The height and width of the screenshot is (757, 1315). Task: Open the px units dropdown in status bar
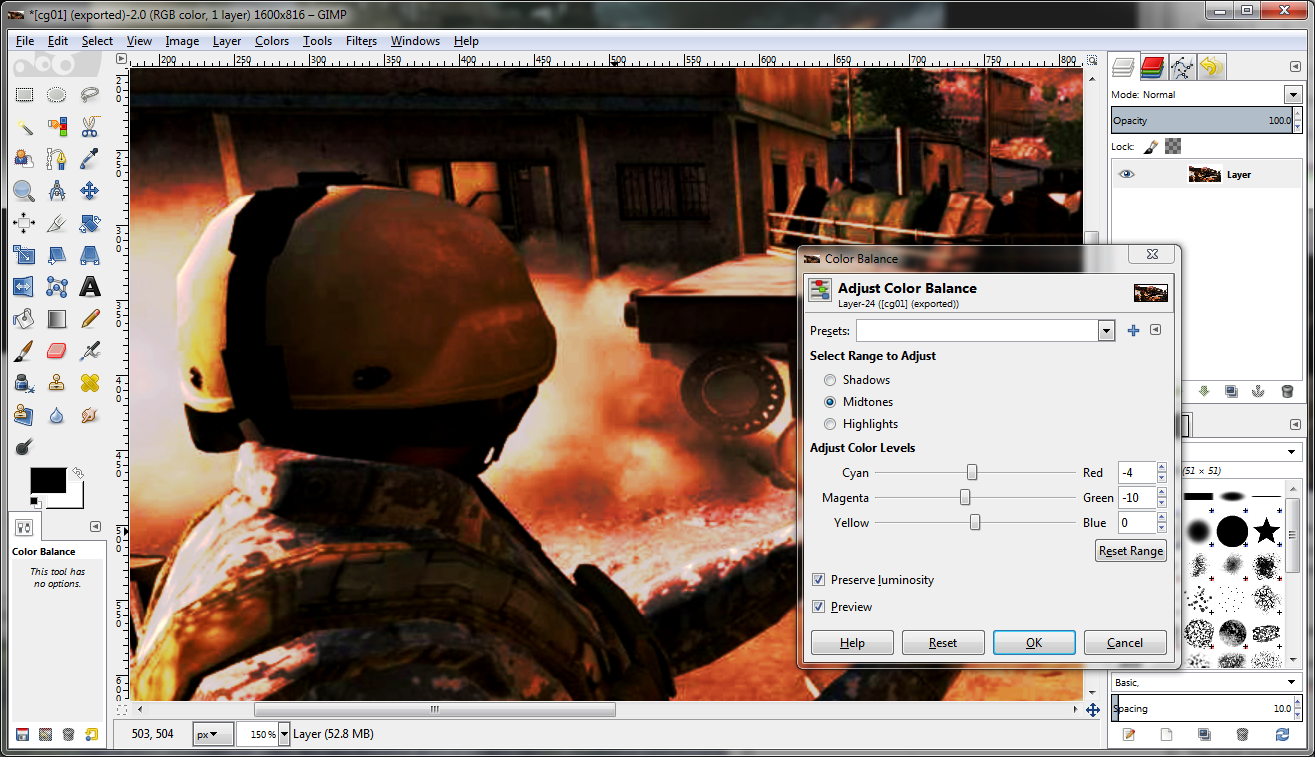click(x=212, y=734)
